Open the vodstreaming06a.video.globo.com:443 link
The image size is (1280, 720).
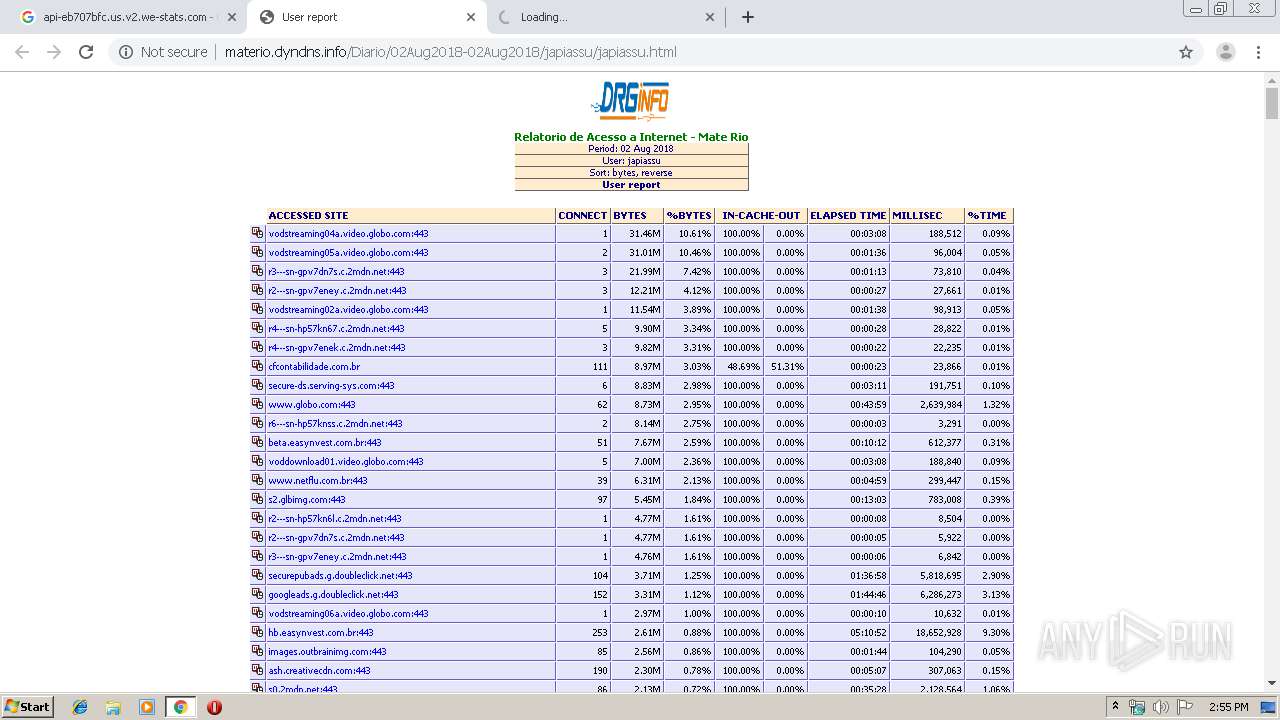pos(348,613)
